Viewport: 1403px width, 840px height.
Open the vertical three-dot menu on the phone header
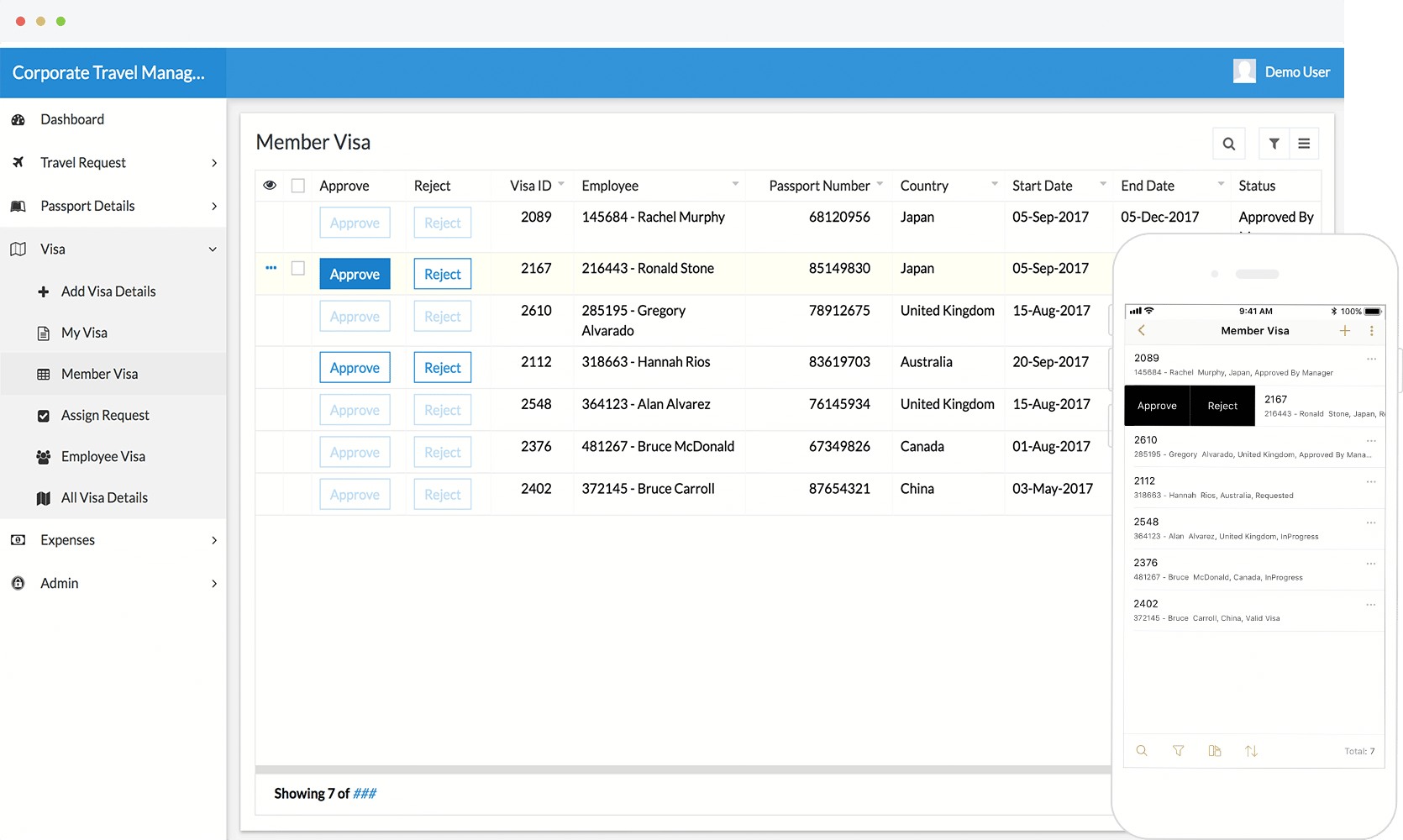[1372, 330]
